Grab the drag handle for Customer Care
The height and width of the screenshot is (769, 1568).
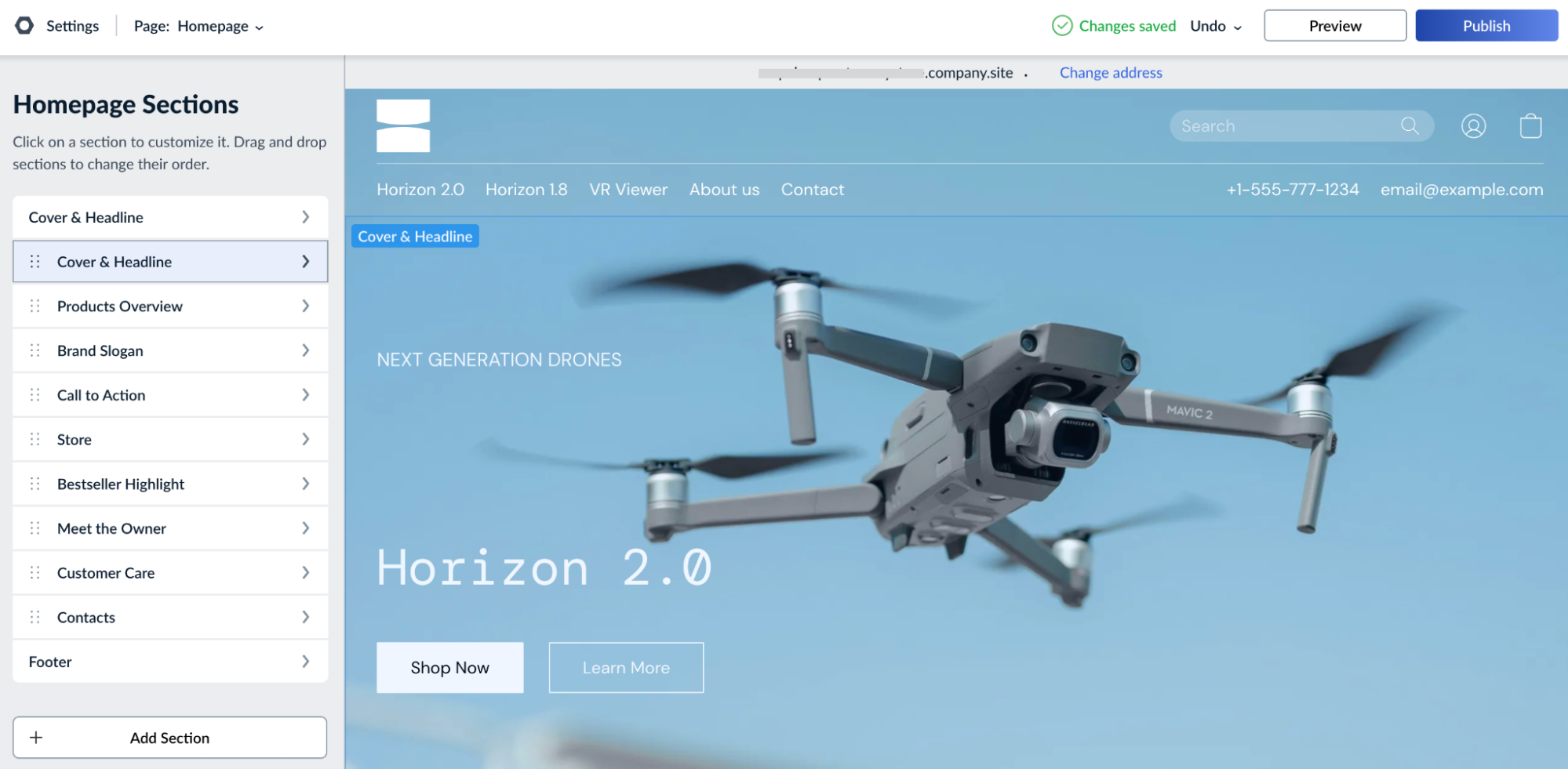pyautogui.click(x=35, y=573)
